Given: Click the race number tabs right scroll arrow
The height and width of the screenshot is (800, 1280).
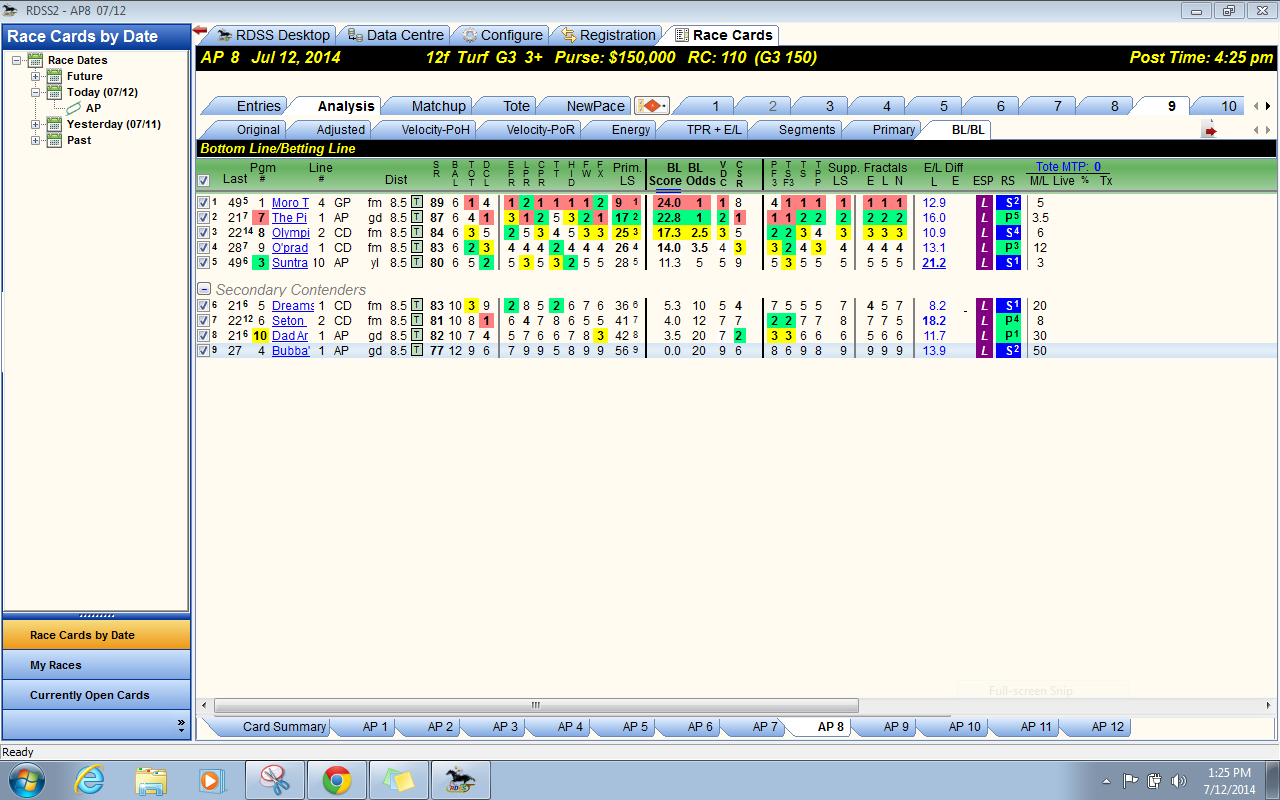Looking at the screenshot, I should (1269, 106).
